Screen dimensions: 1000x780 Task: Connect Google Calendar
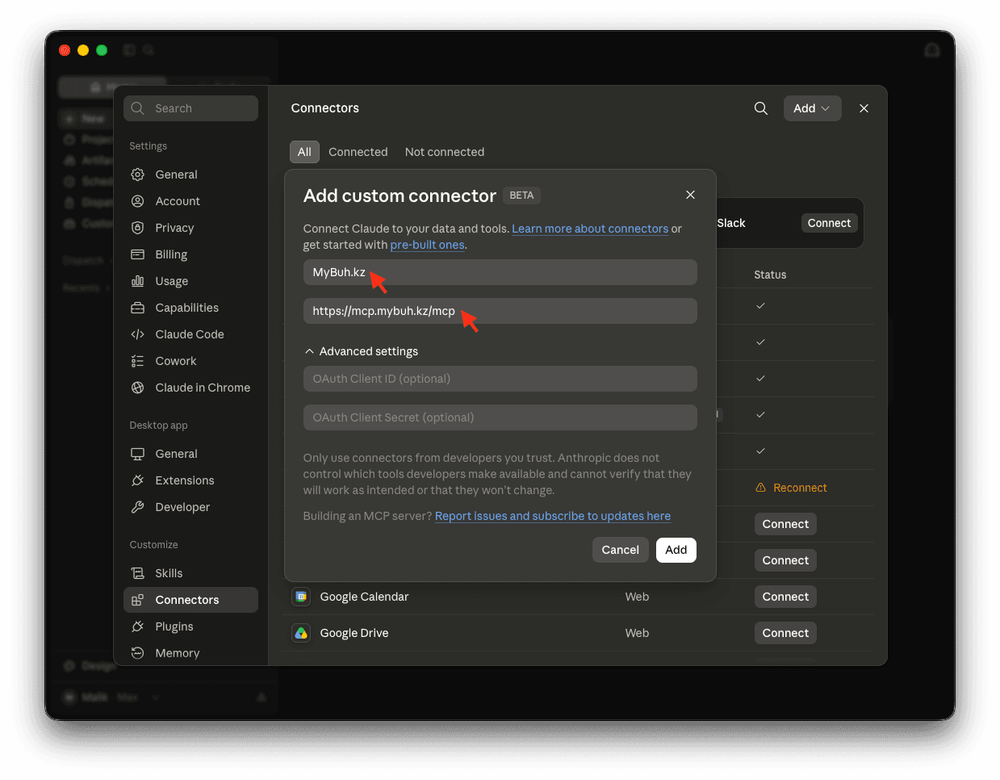point(785,596)
